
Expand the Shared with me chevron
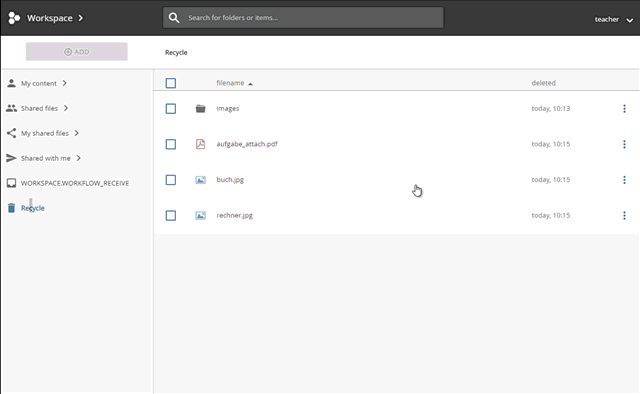click(x=78, y=158)
